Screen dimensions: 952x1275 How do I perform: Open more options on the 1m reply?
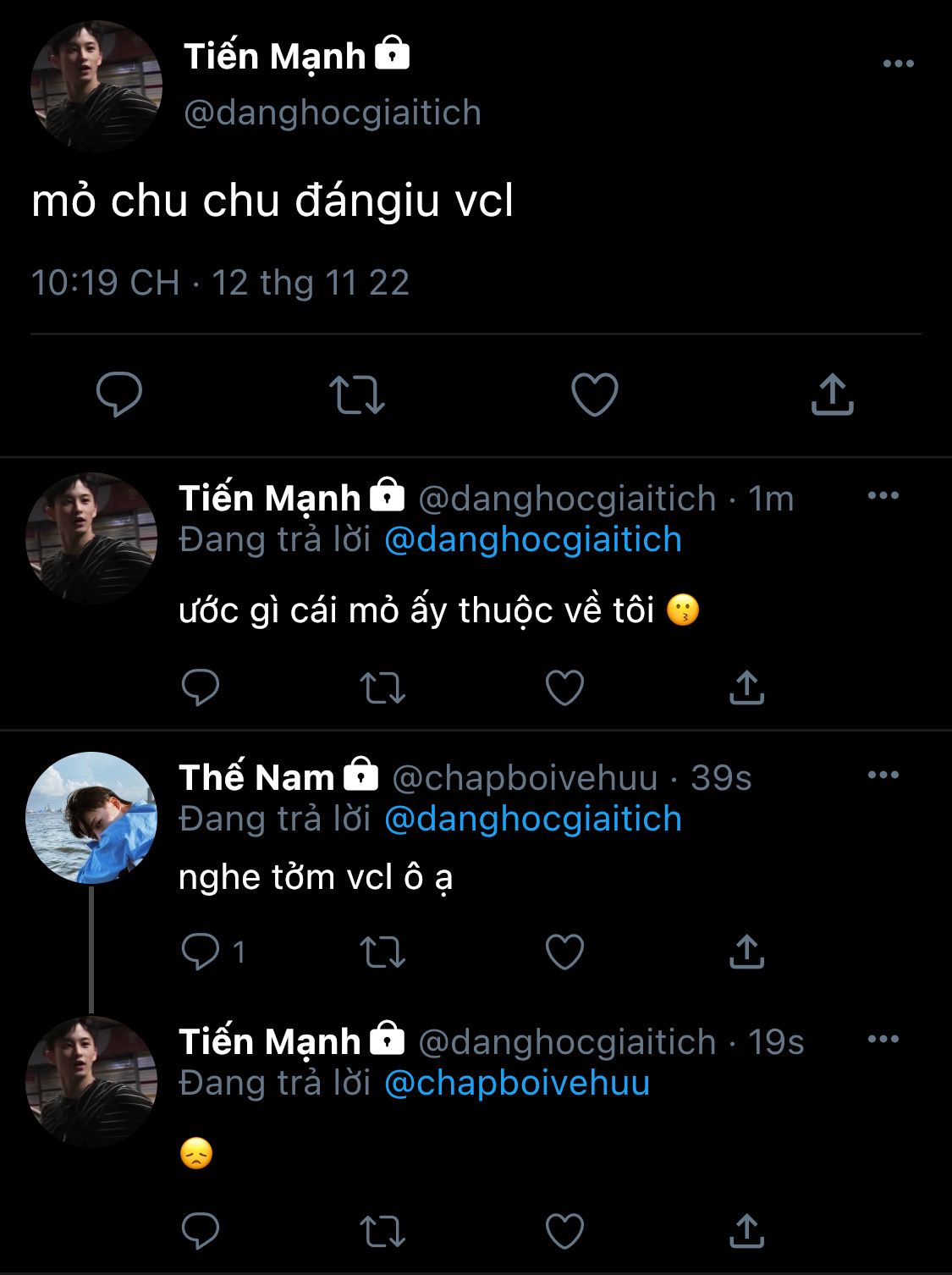click(883, 496)
